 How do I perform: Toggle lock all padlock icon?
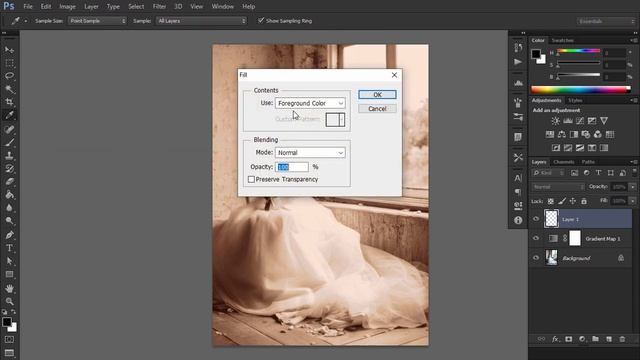584,201
